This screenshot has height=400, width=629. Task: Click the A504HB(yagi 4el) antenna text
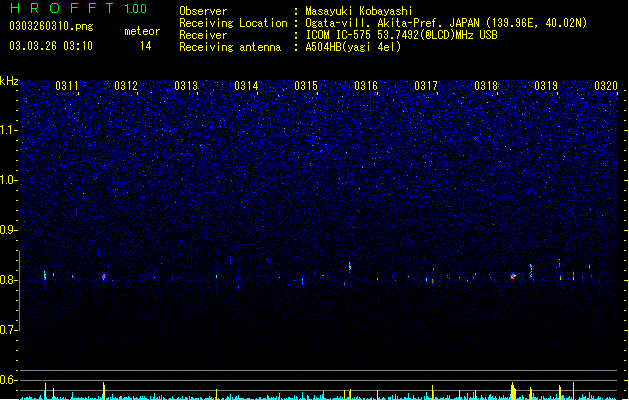[x=353, y=47]
